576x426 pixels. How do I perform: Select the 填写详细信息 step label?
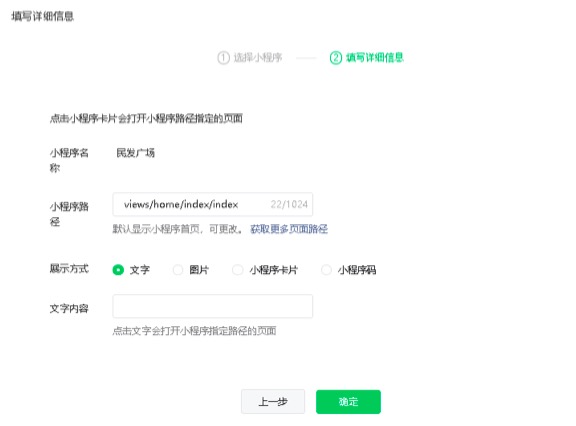pyautogui.click(x=375, y=58)
